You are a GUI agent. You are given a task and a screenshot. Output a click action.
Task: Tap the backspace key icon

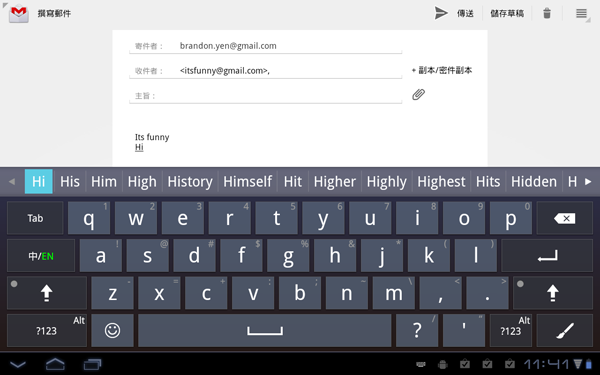[564, 218]
